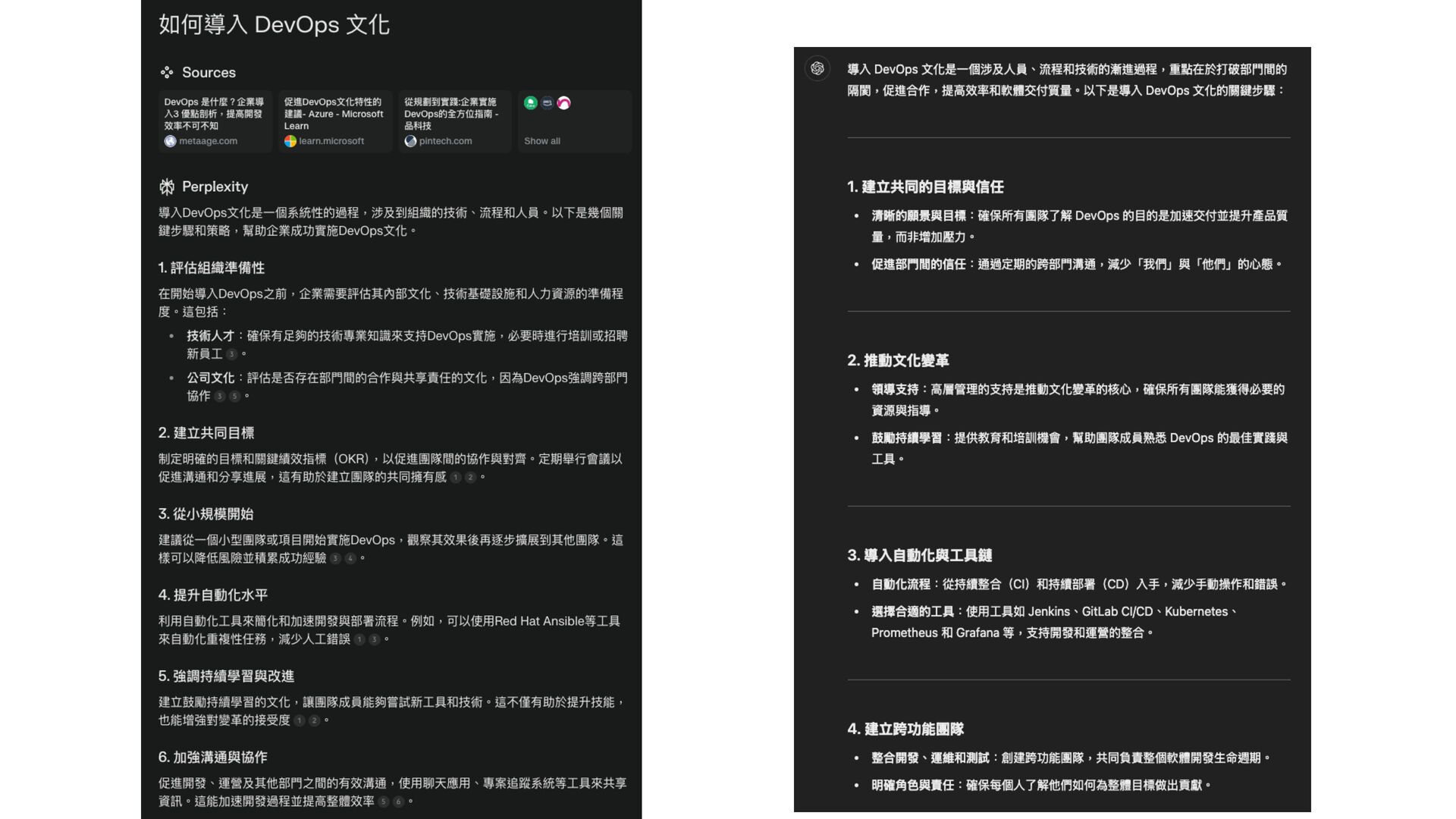This screenshot has height=819, width=1456.
Task: Click the Perplexity logo icon
Action: coord(167,187)
